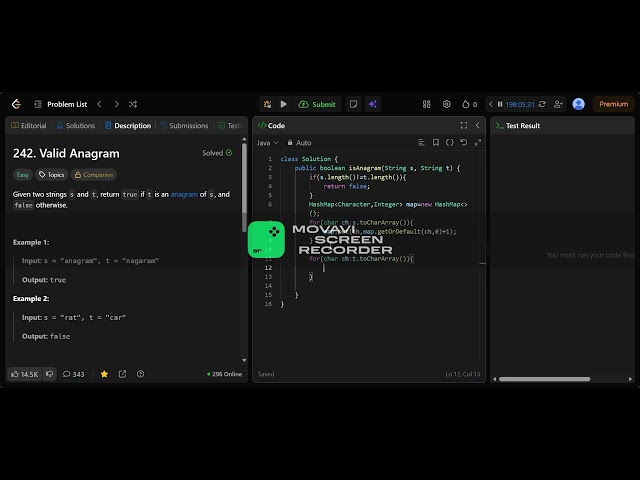Screen dimensions: 640x480
Task: Open settings gear icon
Action: click(x=447, y=104)
